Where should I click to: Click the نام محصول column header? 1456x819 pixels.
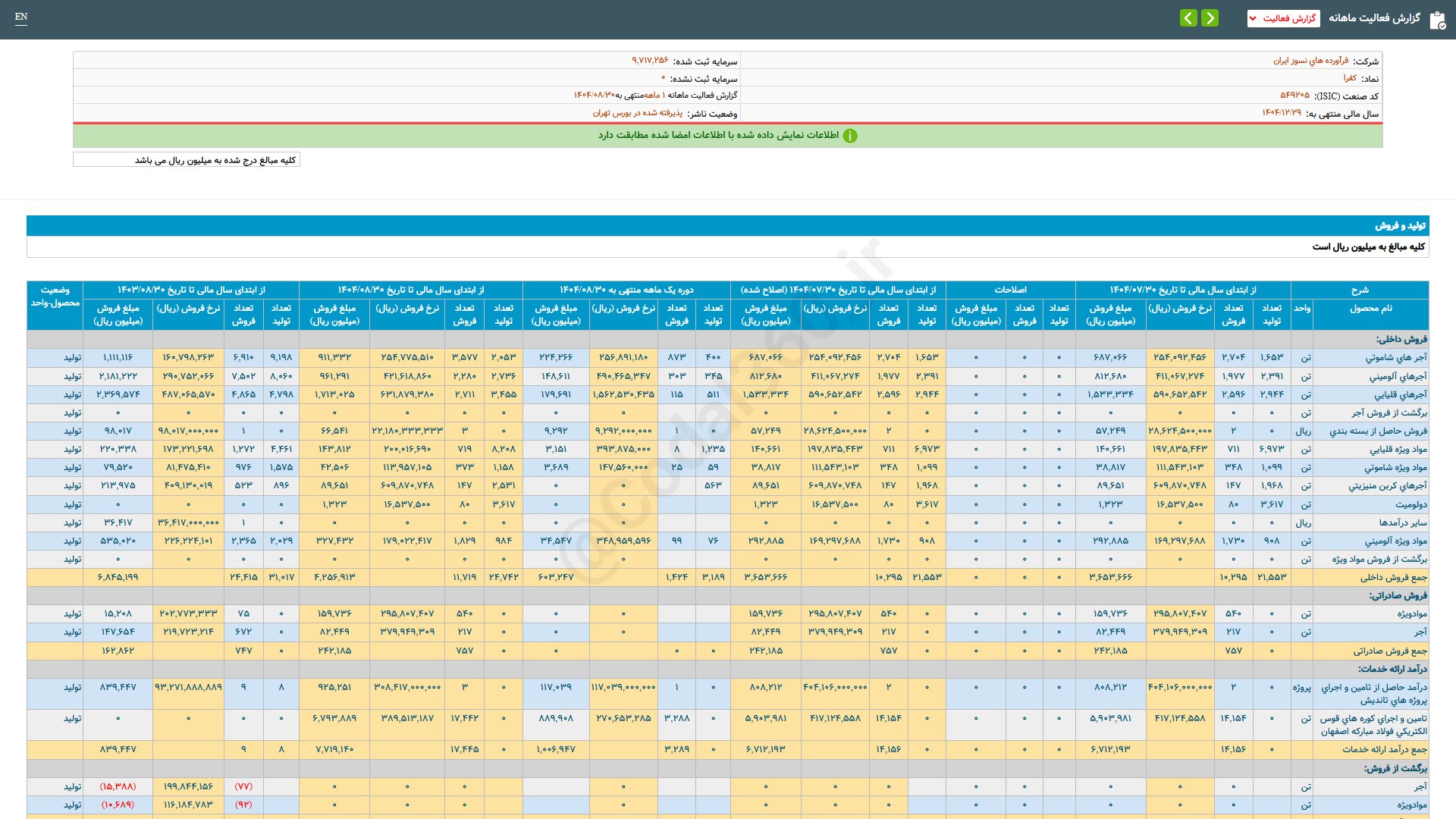coord(1370,309)
